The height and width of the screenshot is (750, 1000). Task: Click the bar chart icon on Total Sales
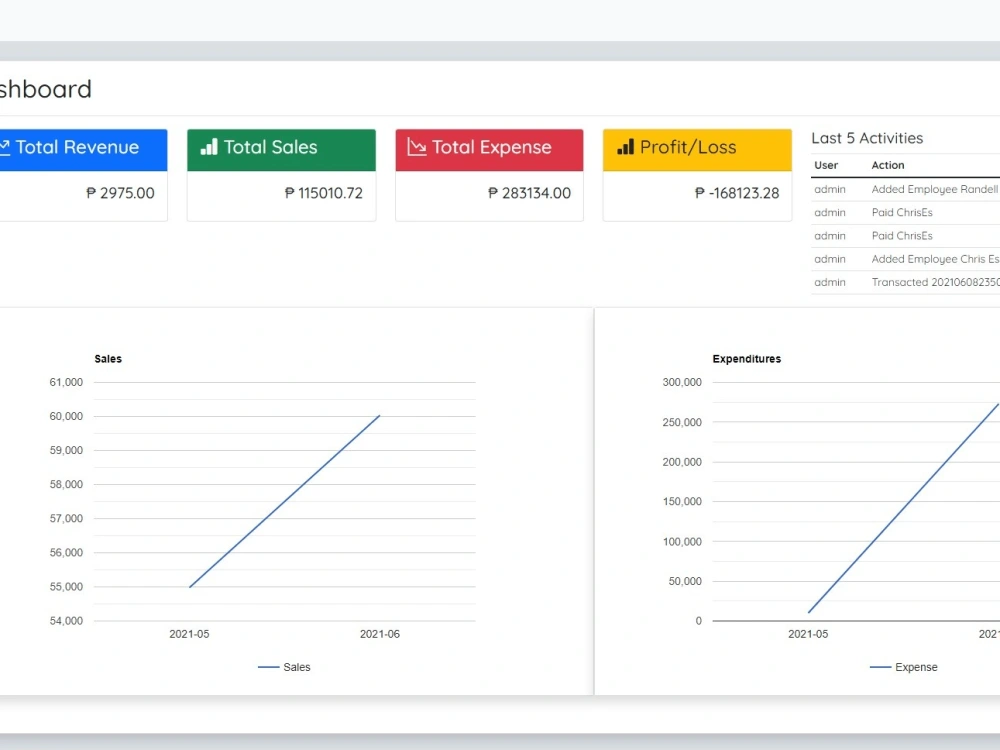click(x=209, y=147)
